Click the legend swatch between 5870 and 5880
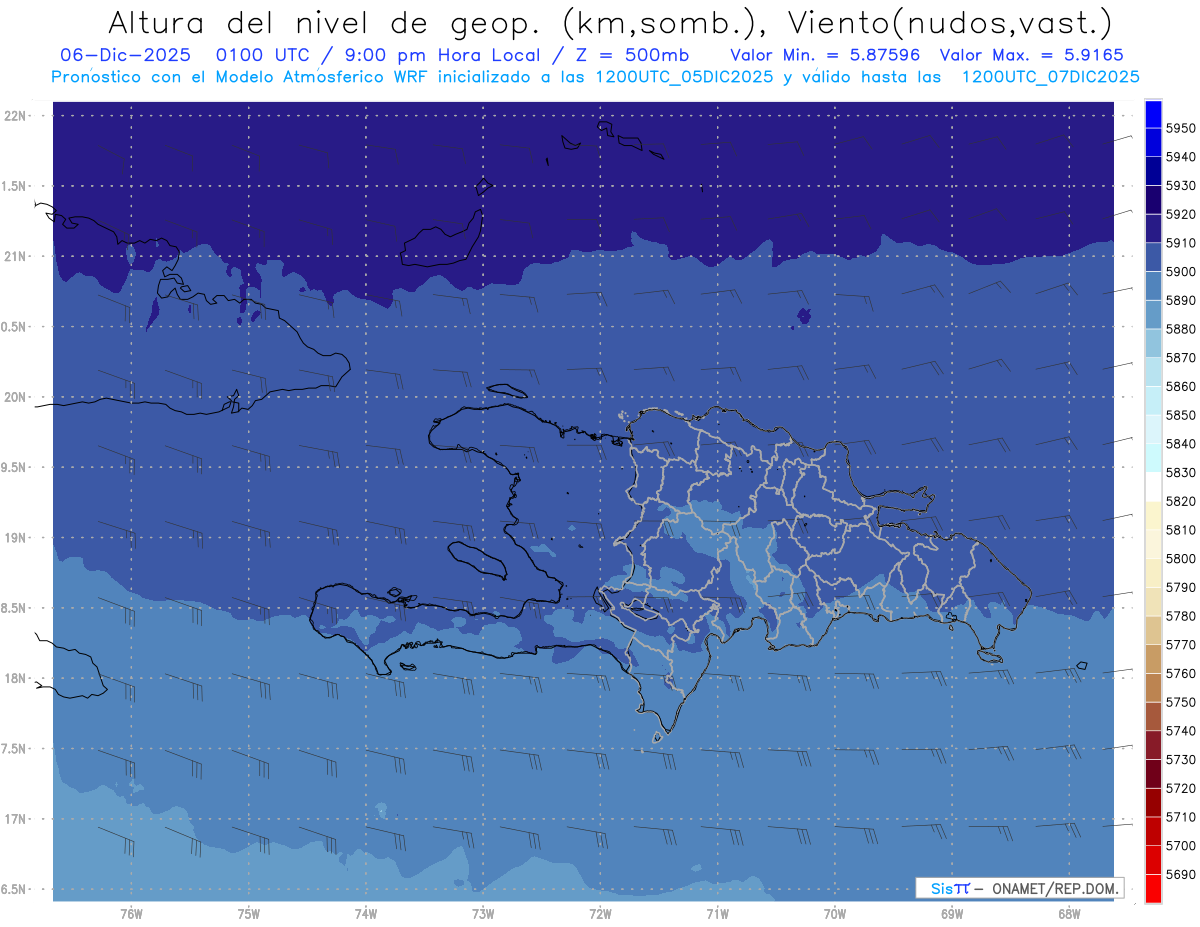Image resolution: width=1200 pixels, height=927 pixels. pyautogui.click(x=1153, y=344)
